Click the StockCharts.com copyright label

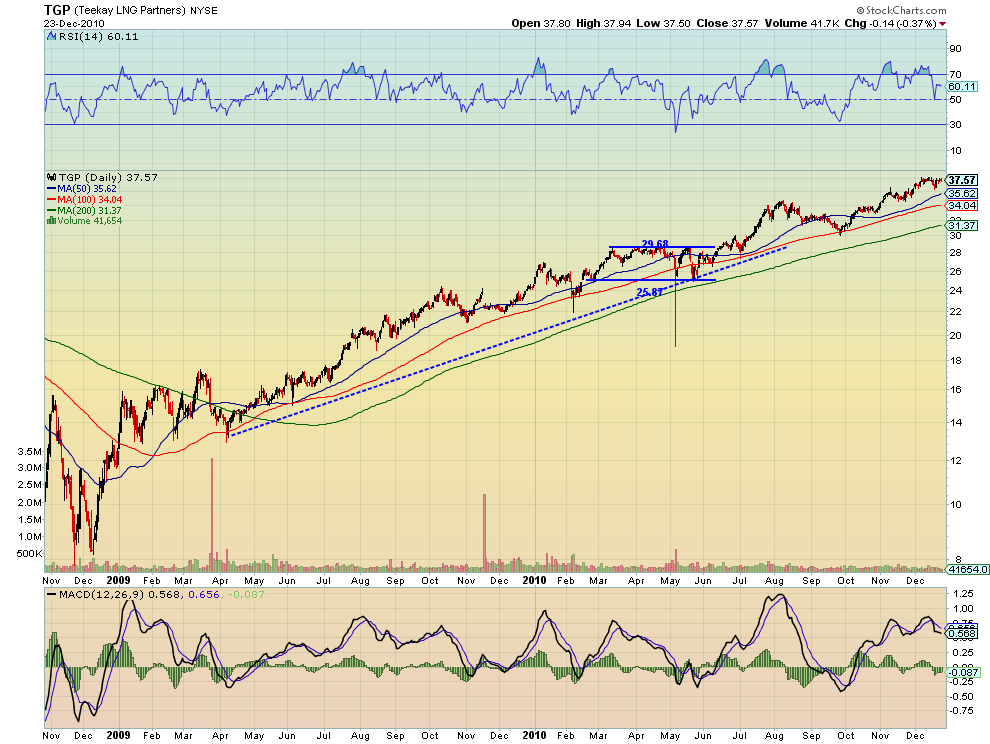tap(902, 10)
